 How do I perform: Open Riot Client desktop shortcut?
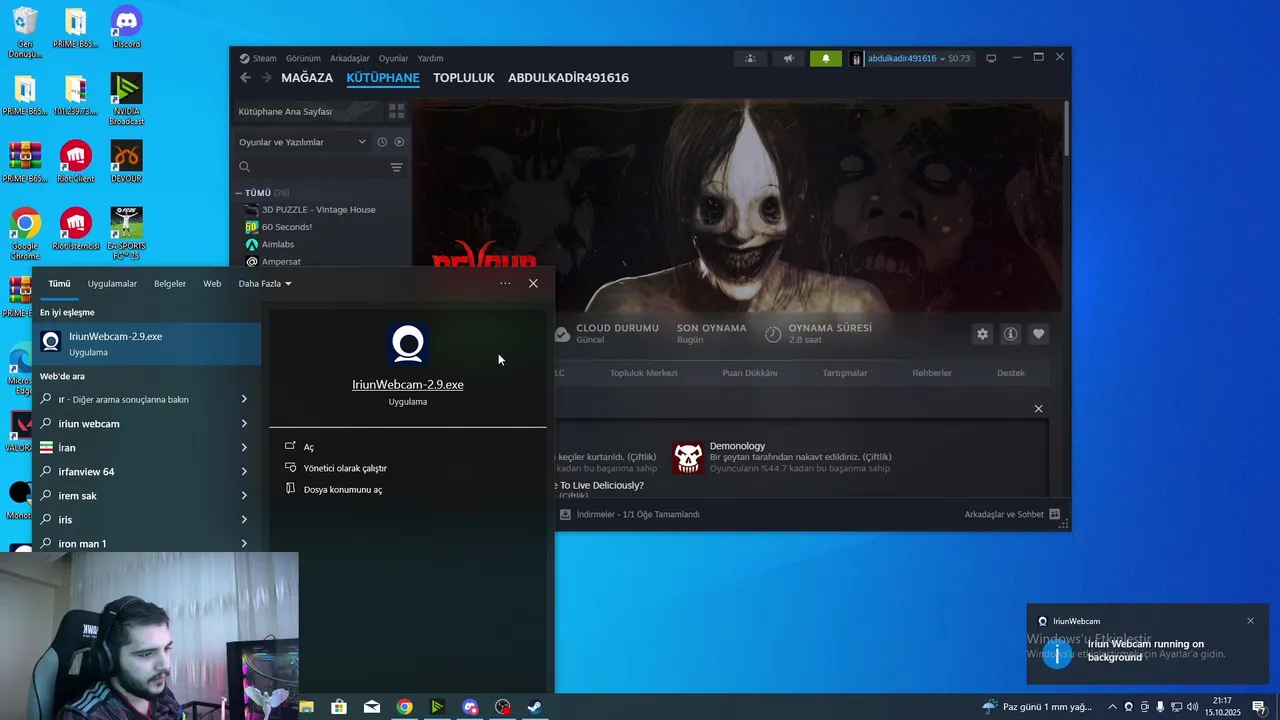pos(76,162)
